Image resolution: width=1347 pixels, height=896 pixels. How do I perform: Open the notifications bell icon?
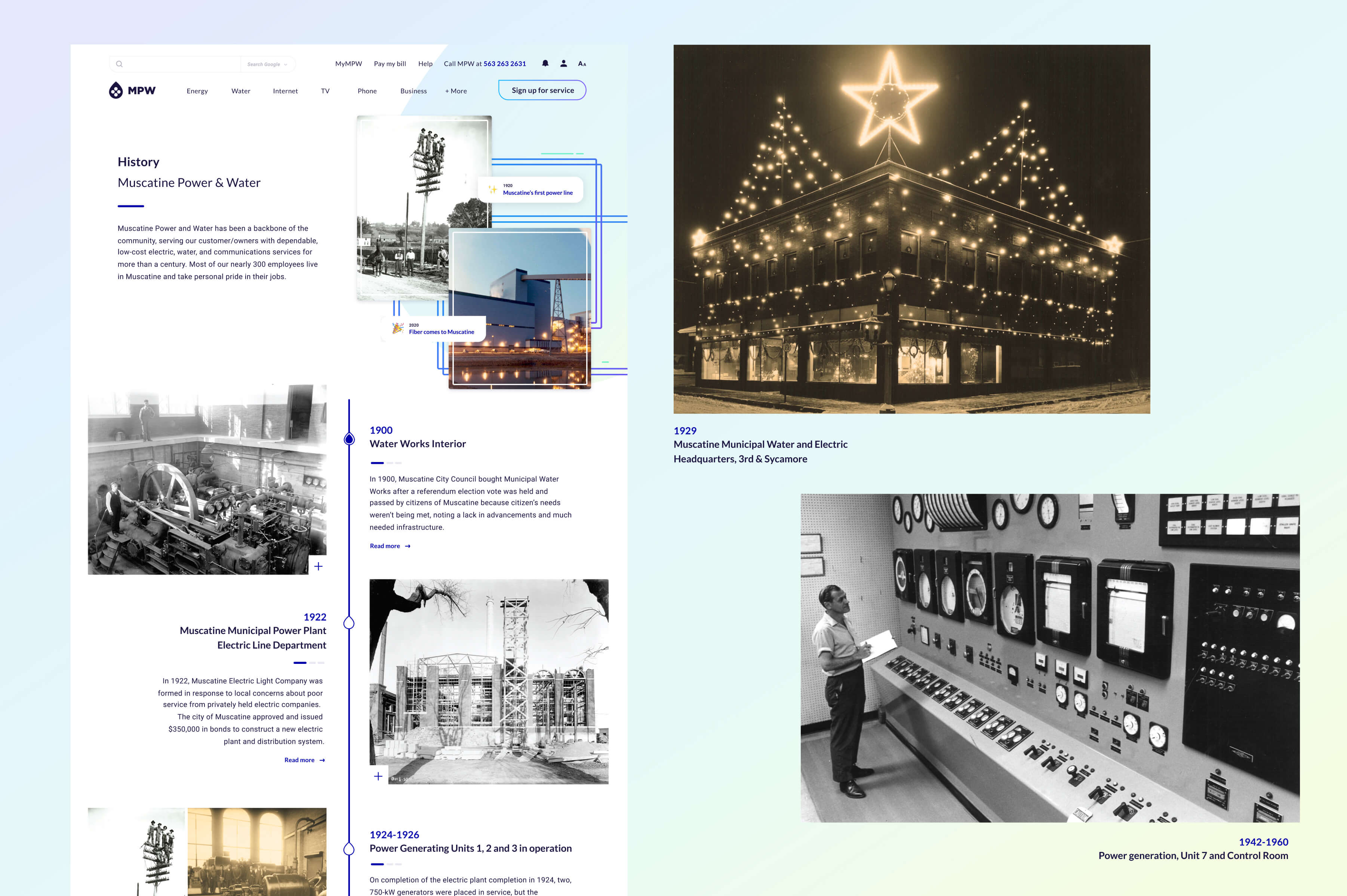tap(545, 64)
